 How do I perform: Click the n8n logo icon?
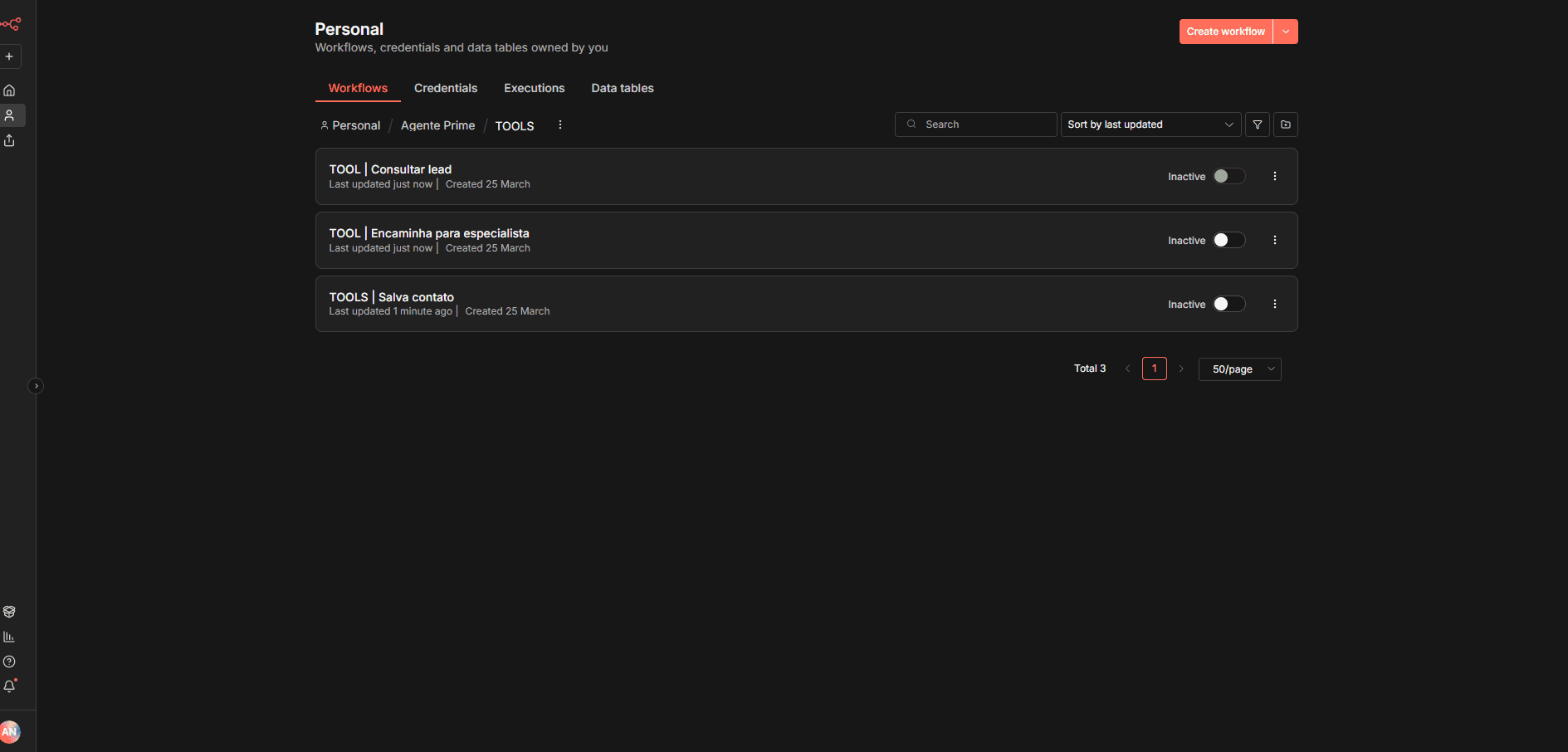click(11, 24)
